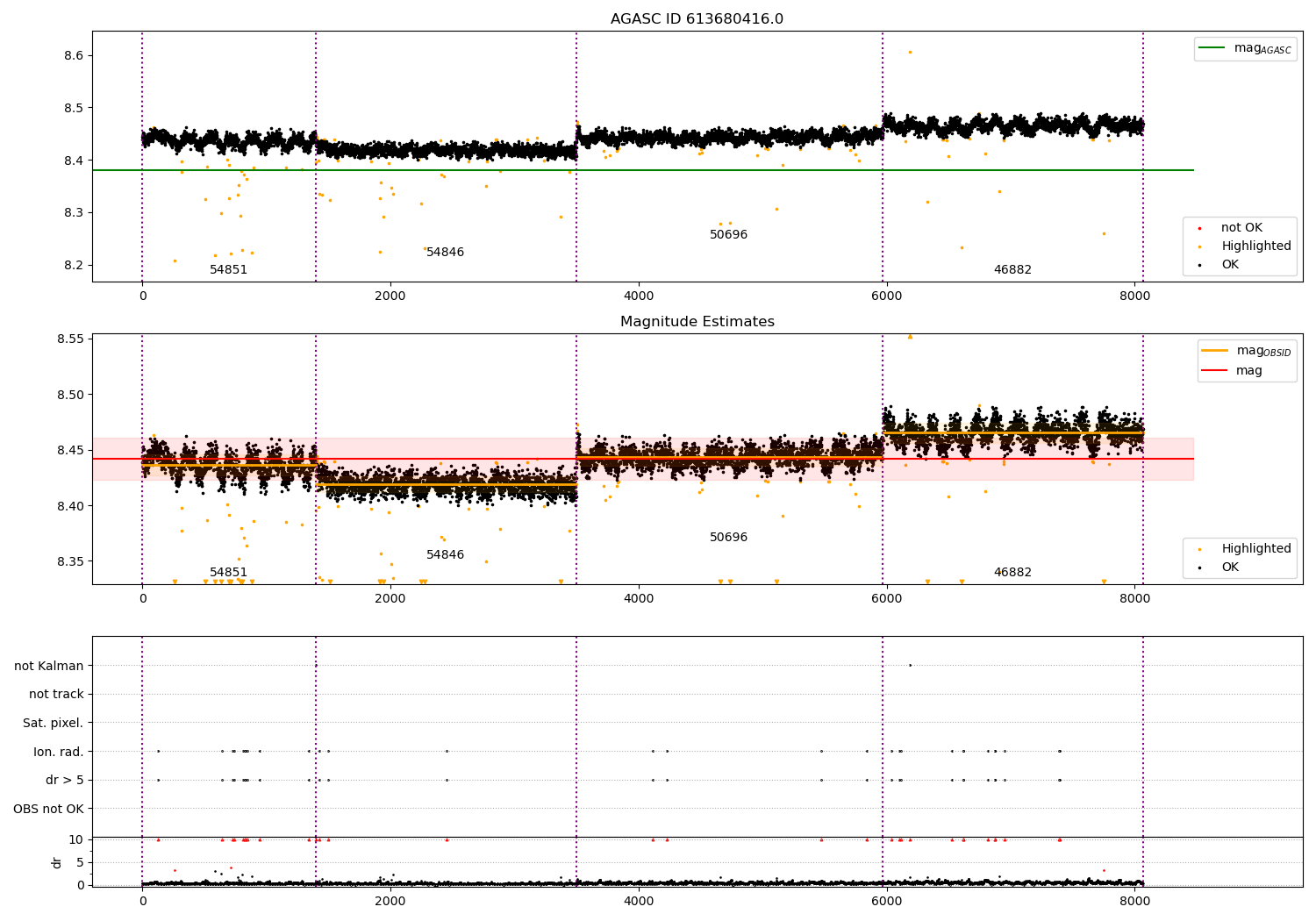Click the title 'AGASC ID 613680416.0'

[x=697, y=19]
